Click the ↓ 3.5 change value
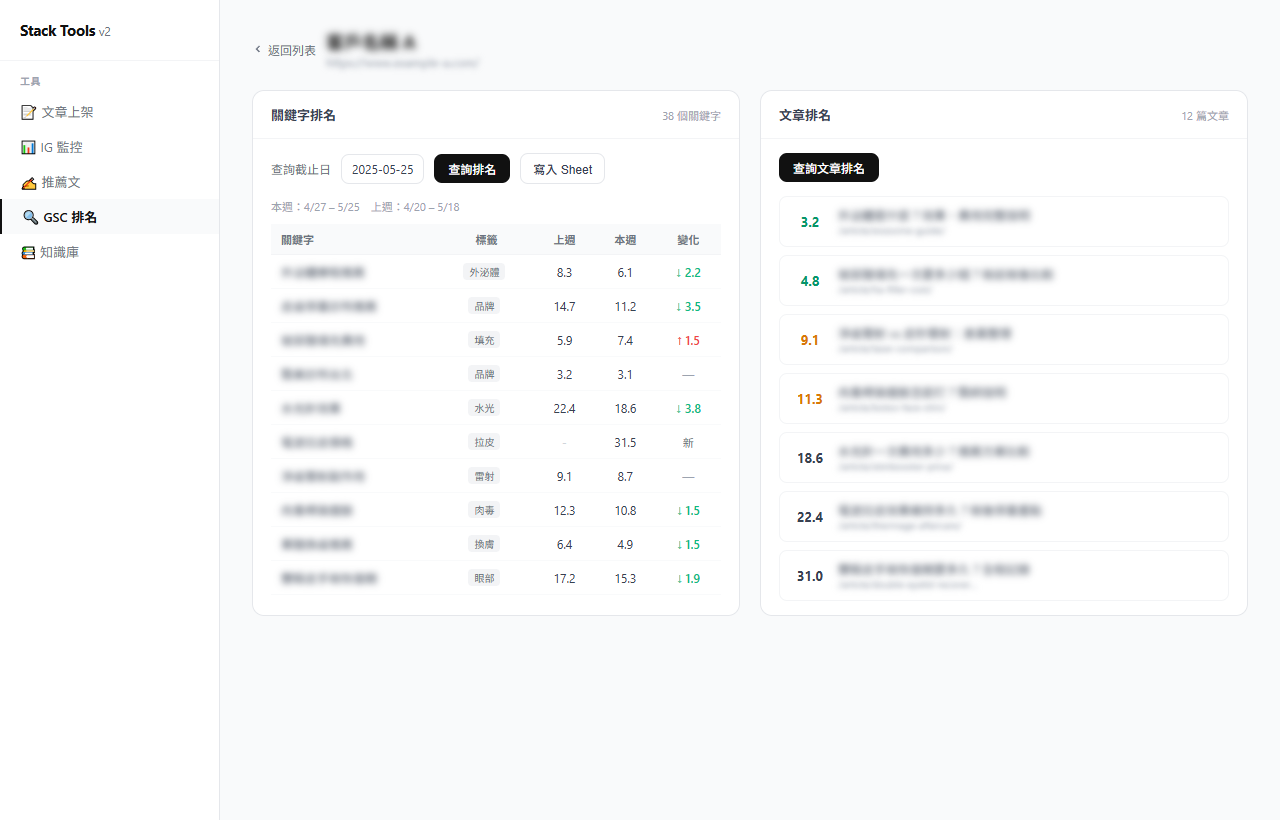This screenshot has width=1280, height=820. coord(688,306)
